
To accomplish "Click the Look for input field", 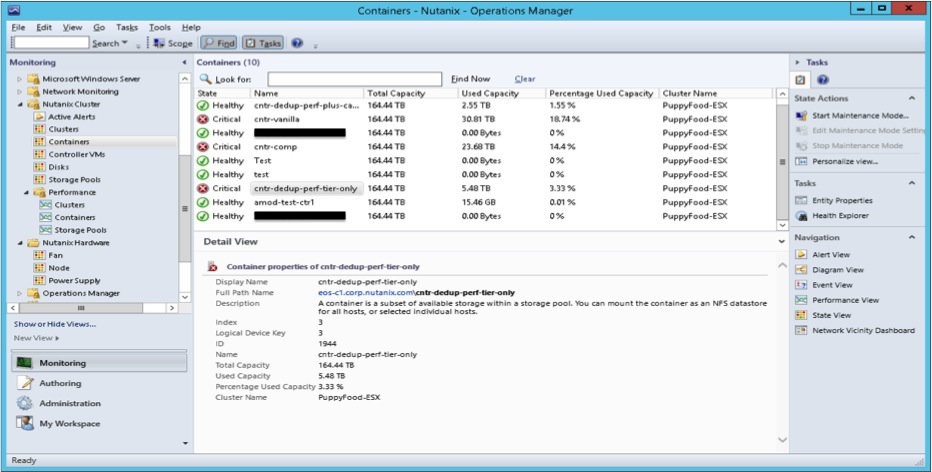I will click(x=354, y=79).
